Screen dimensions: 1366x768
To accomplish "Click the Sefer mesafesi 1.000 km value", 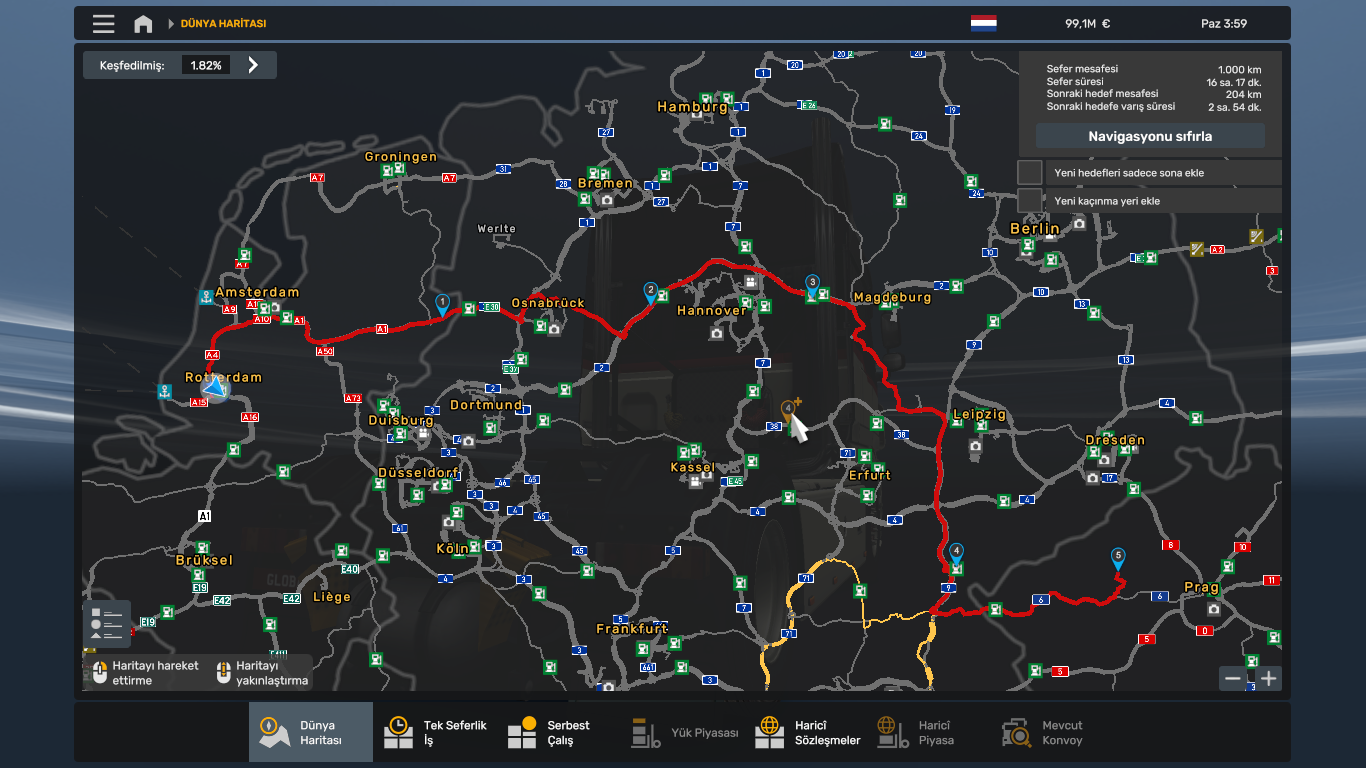I will point(1239,69).
